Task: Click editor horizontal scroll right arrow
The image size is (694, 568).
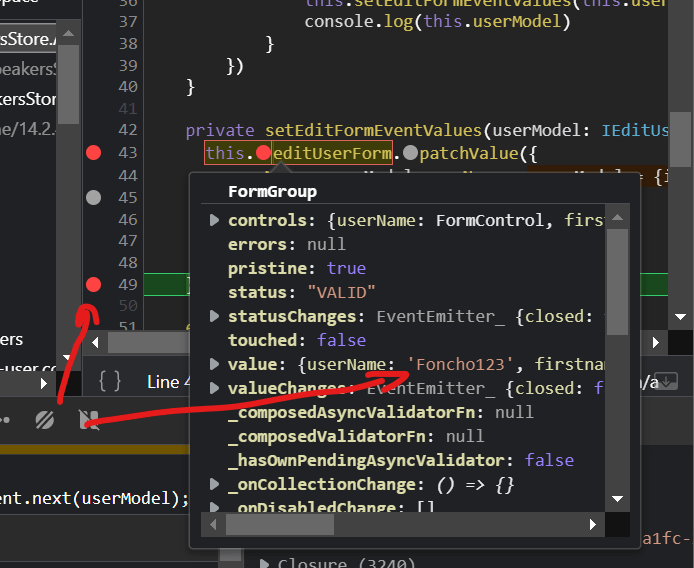Action: click(x=655, y=342)
